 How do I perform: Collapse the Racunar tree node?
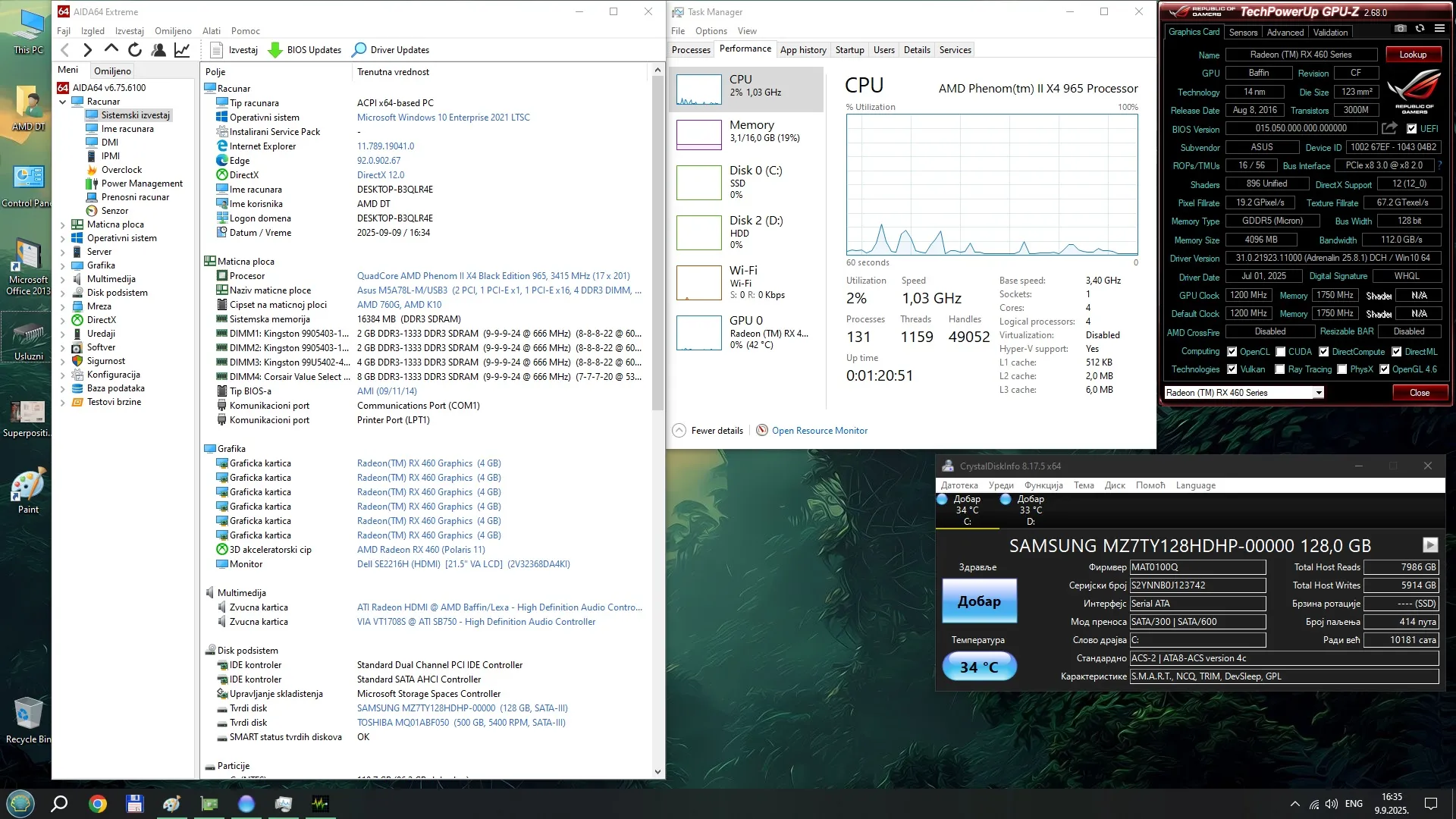[x=63, y=102]
